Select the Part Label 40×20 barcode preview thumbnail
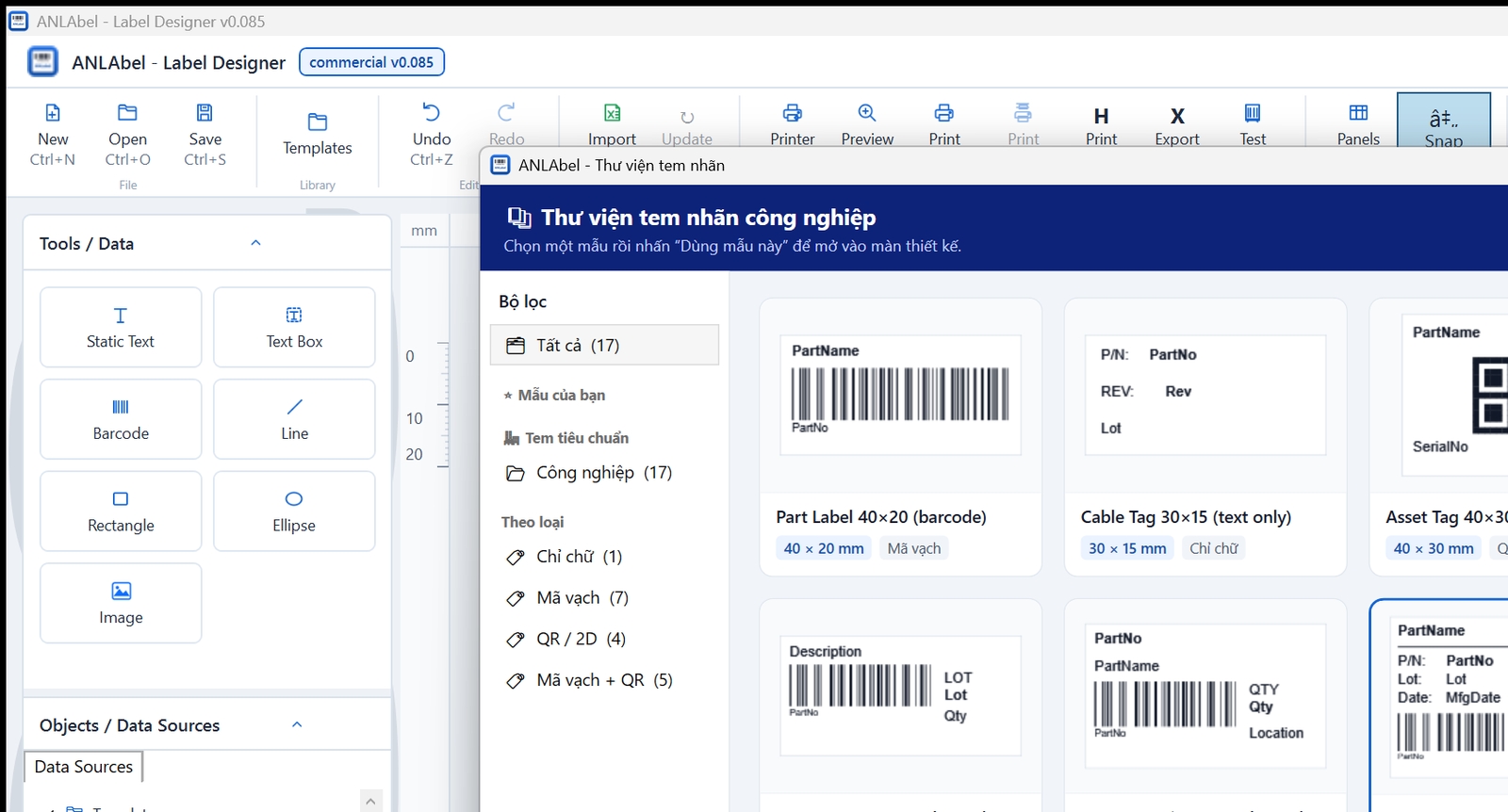 (x=900, y=395)
